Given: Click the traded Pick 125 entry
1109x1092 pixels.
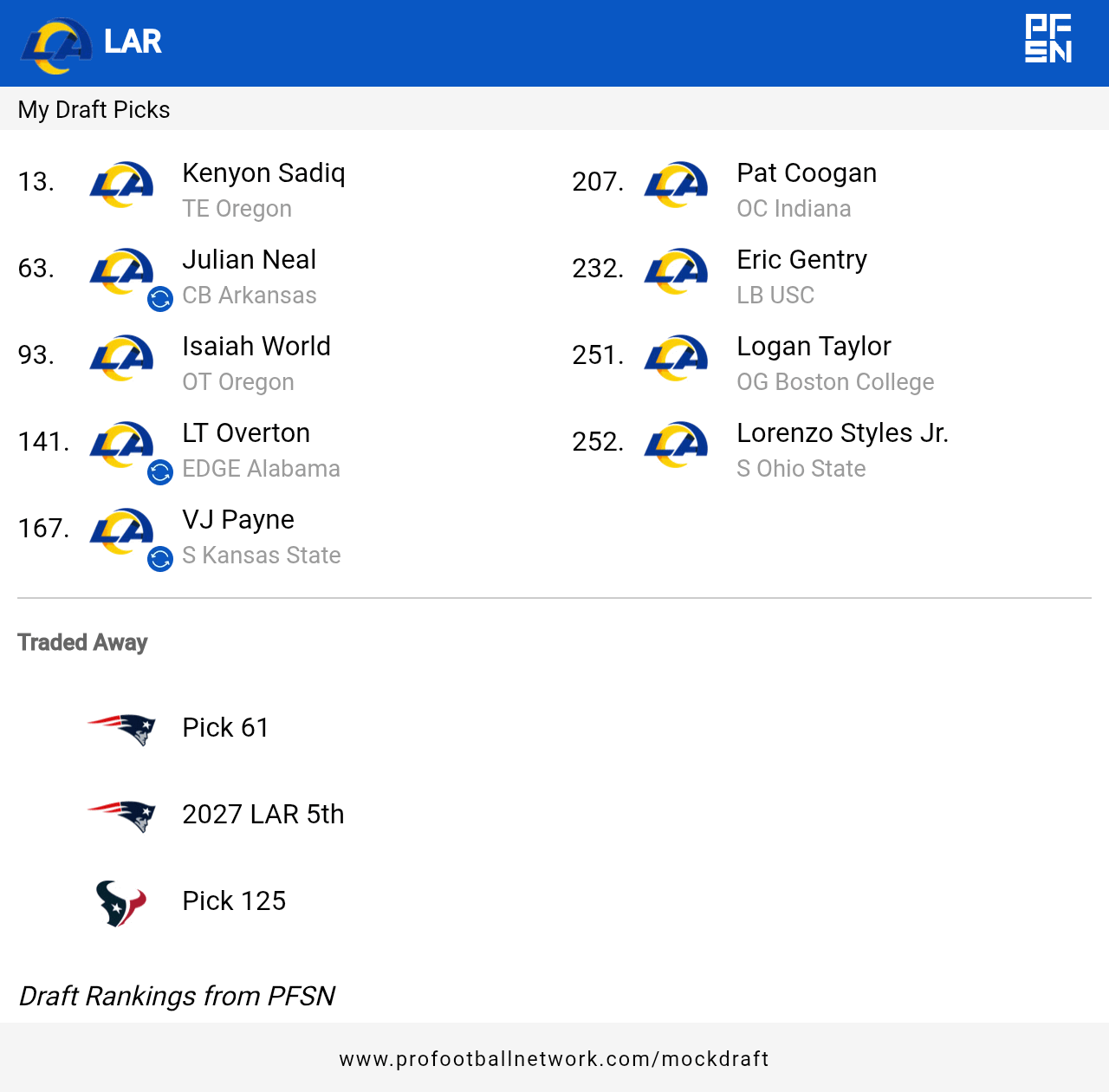Looking at the screenshot, I should (234, 901).
